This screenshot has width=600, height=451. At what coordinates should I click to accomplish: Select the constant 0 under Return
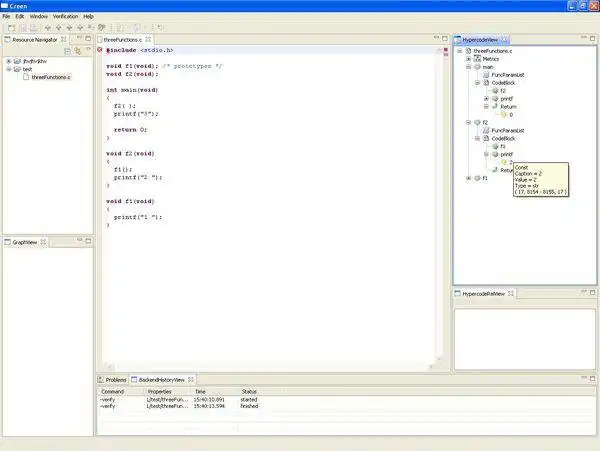point(511,115)
